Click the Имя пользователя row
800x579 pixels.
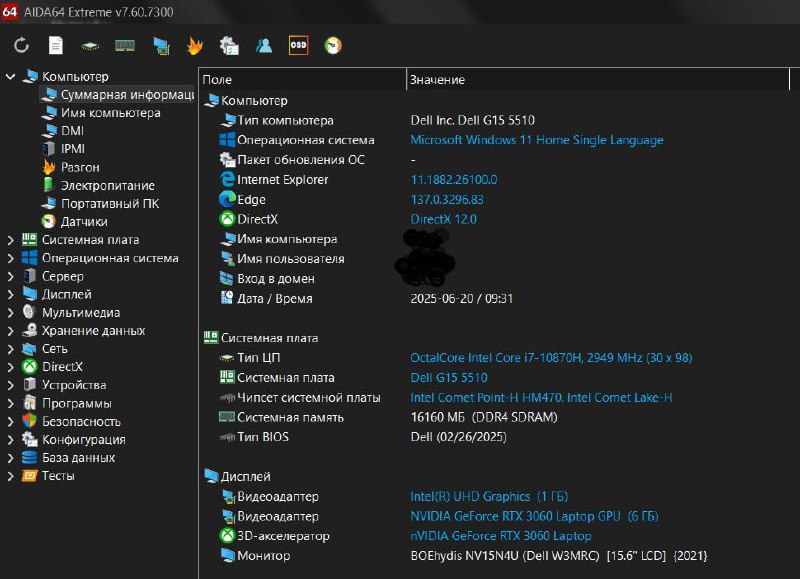click(x=495, y=259)
